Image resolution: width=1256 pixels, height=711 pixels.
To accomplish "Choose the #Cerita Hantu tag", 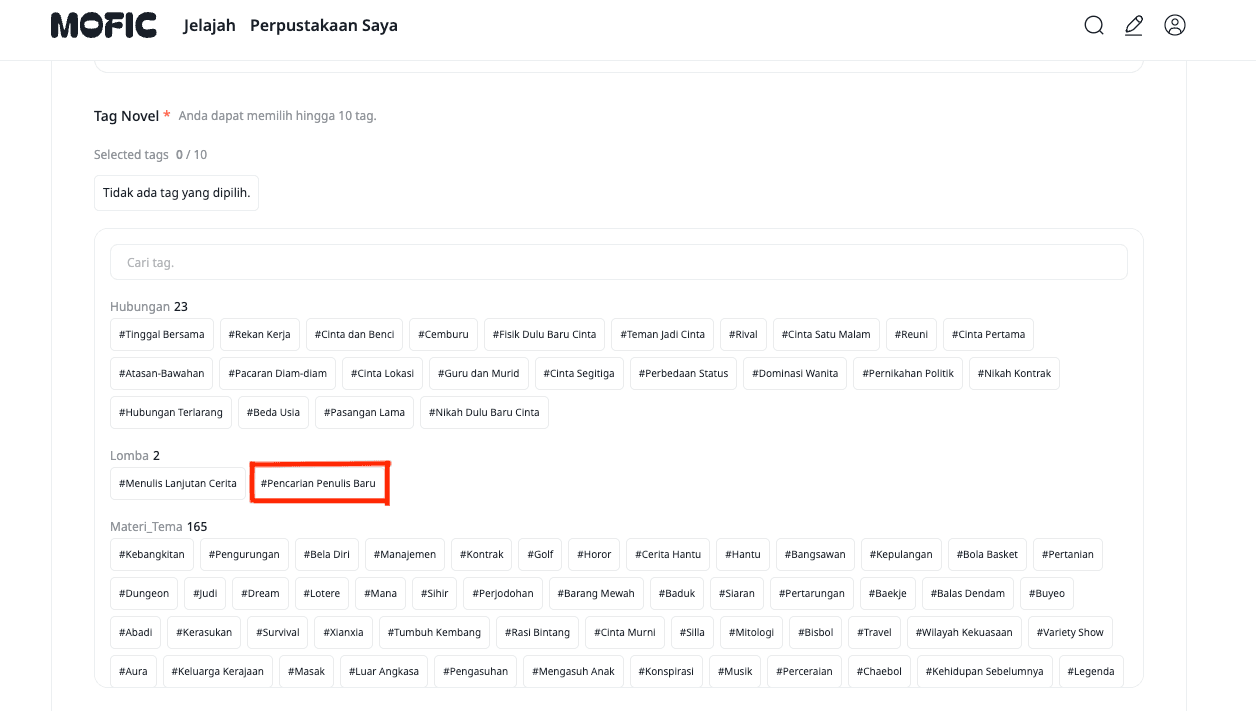I will pos(670,555).
